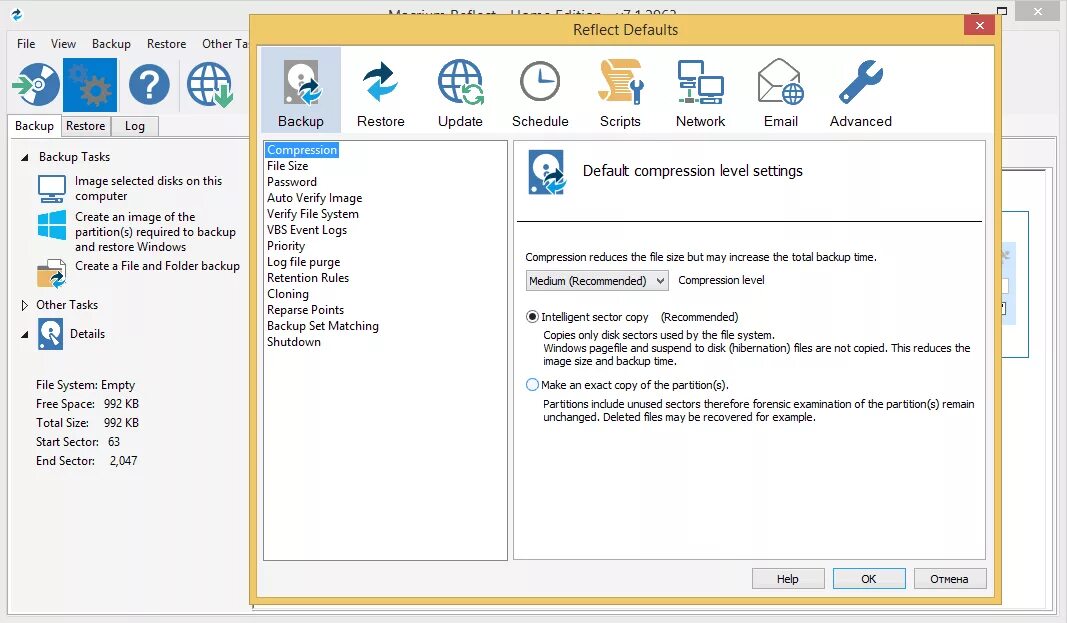Screen dimensions: 1067x623
Task: Click the Help button
Action: pyautogui.click(x=788, y=579)
